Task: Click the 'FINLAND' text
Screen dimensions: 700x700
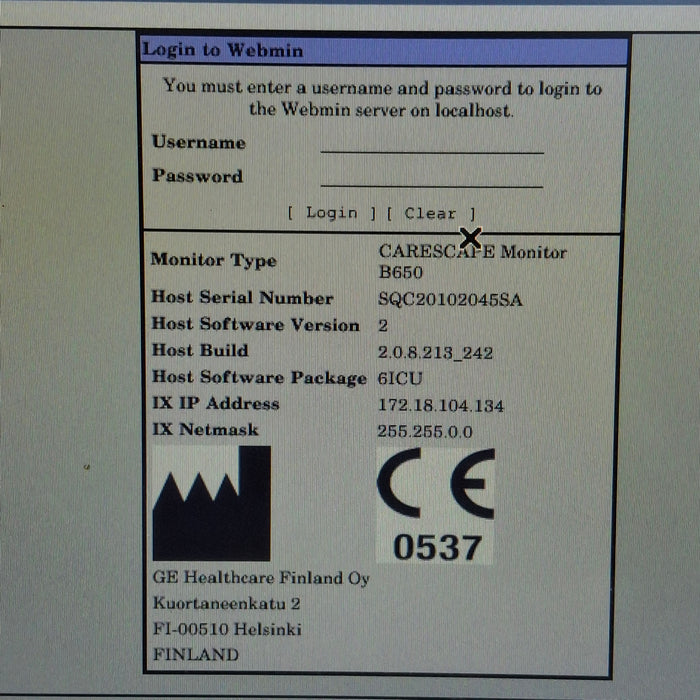Action: pyautogui.click(x=196, y=655)
